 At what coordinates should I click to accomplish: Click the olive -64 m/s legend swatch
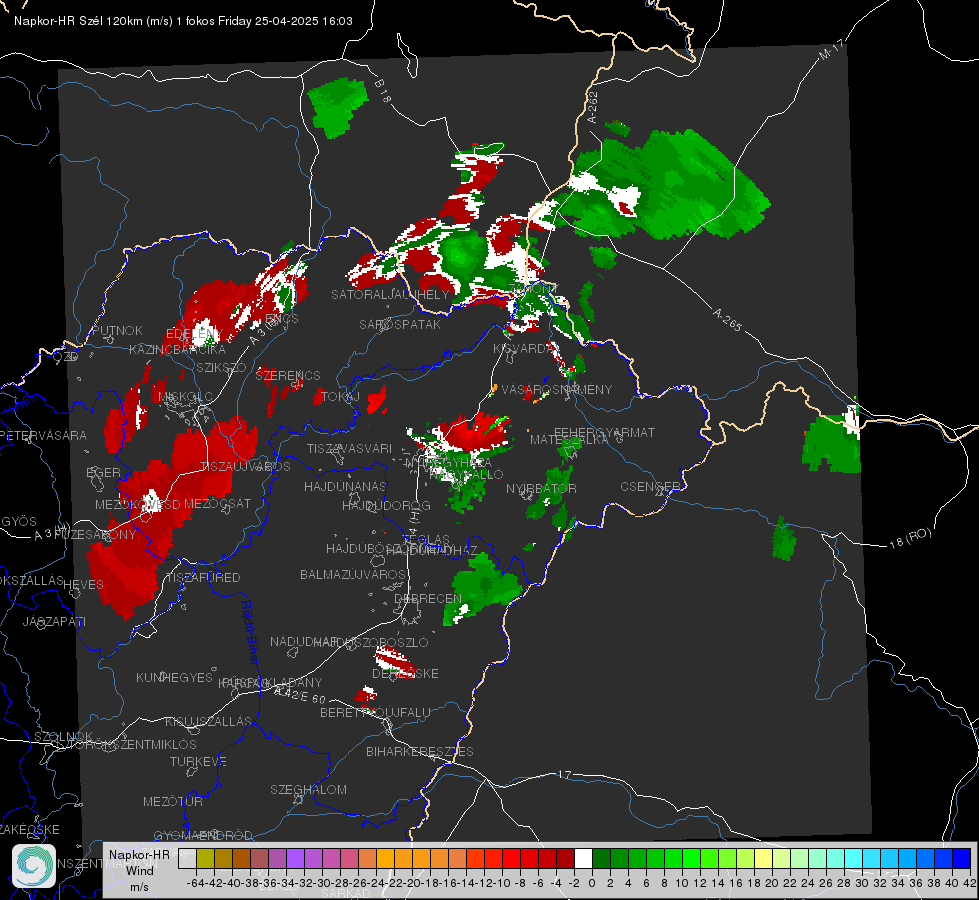pos(205,859)
